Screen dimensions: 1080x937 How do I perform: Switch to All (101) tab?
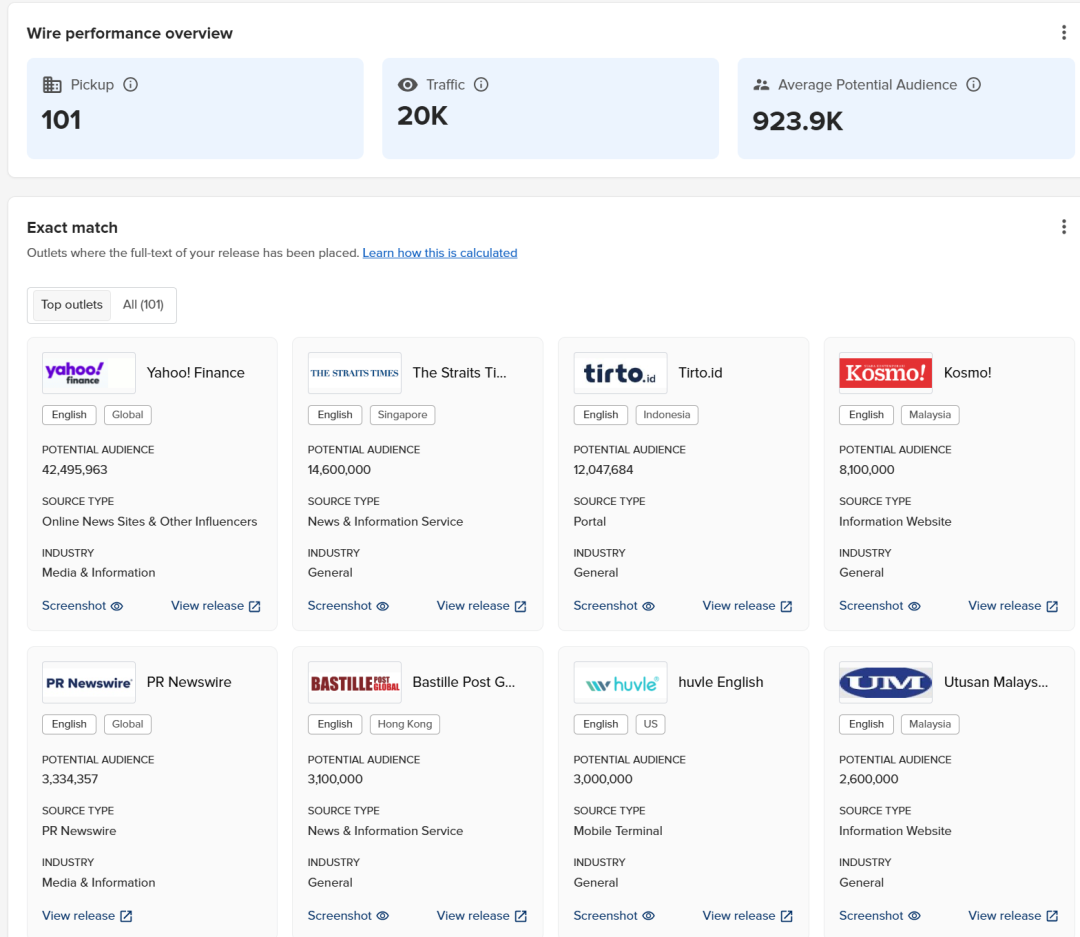[143, 305]
